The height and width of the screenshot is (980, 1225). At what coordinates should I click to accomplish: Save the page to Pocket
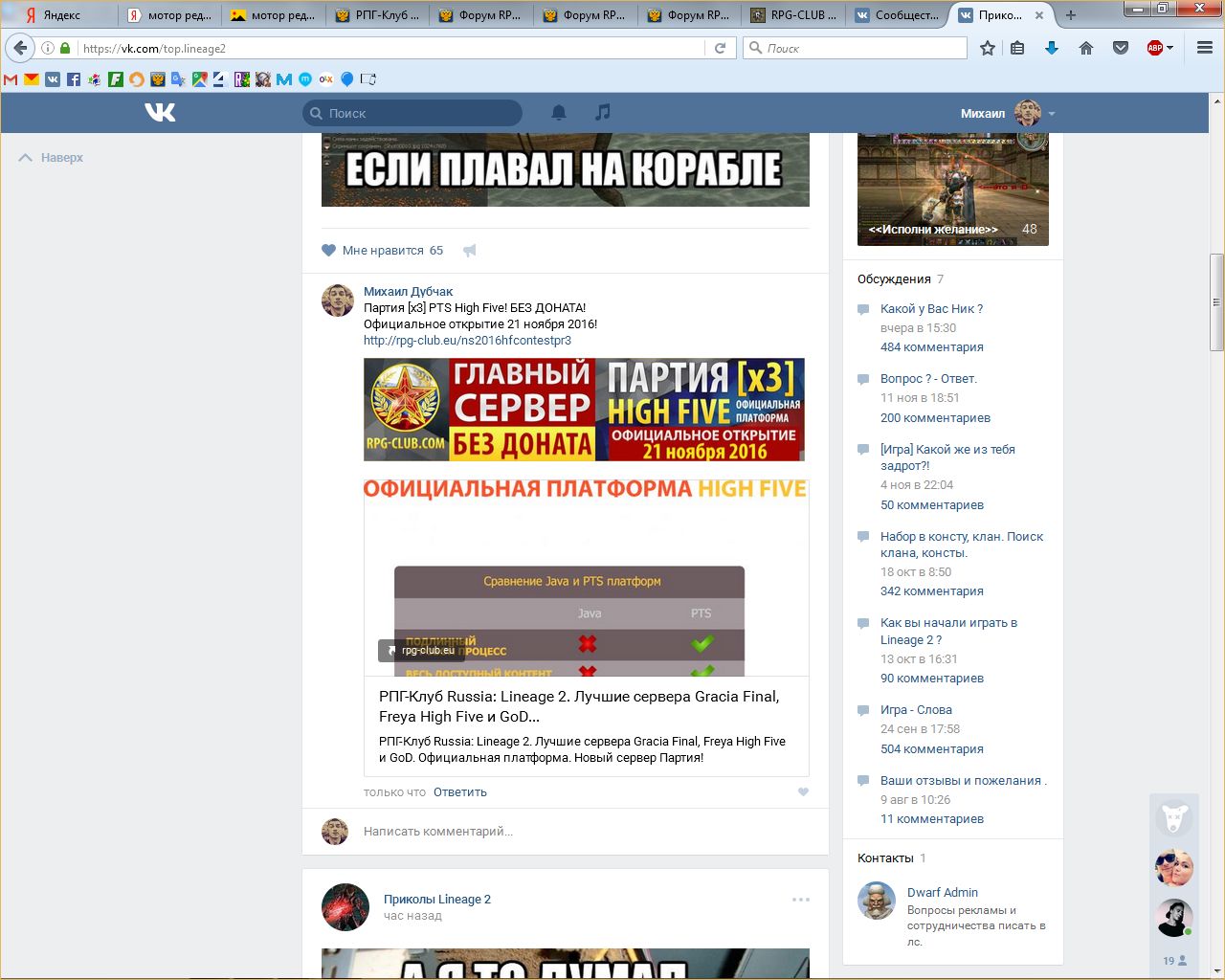coord(1121,48)
